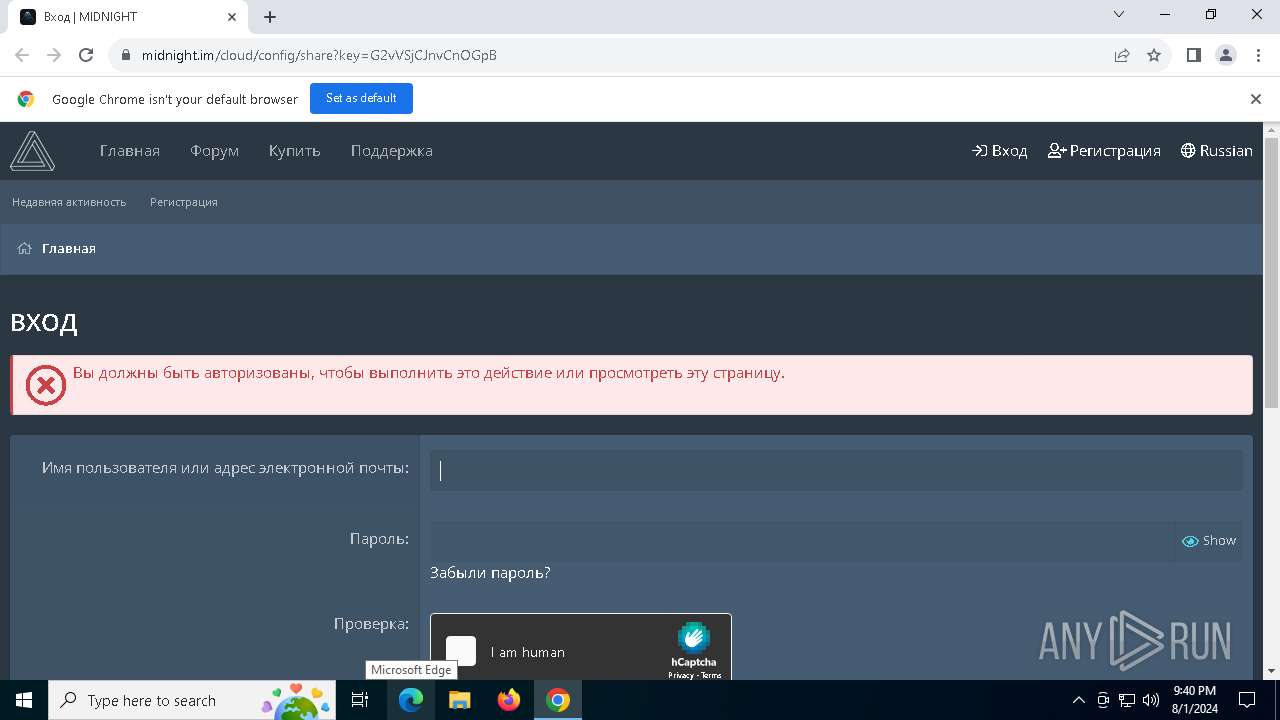Go back using the browser back arrow
Screen dimensions: 1280x720
pyautogui.click(x=22, y=55)
